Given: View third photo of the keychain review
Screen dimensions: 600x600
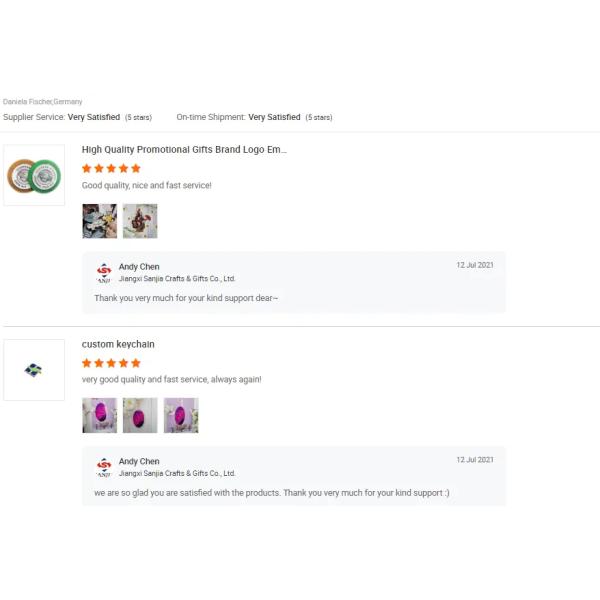Looking at the screenshot, I should click(x=181, y=415).
